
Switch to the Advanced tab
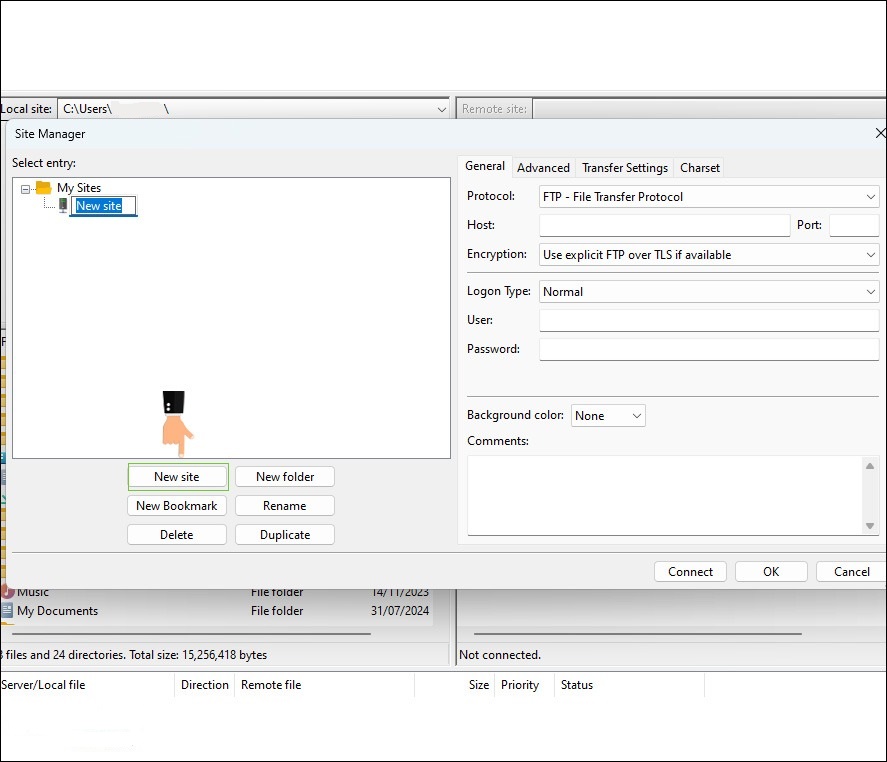(x=543, y=168)
